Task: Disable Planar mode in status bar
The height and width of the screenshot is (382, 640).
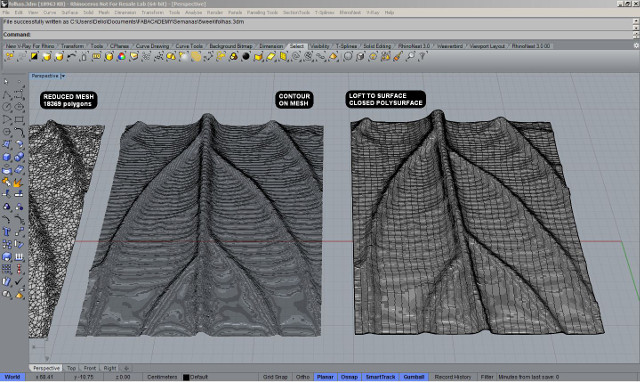Action: 325,377
